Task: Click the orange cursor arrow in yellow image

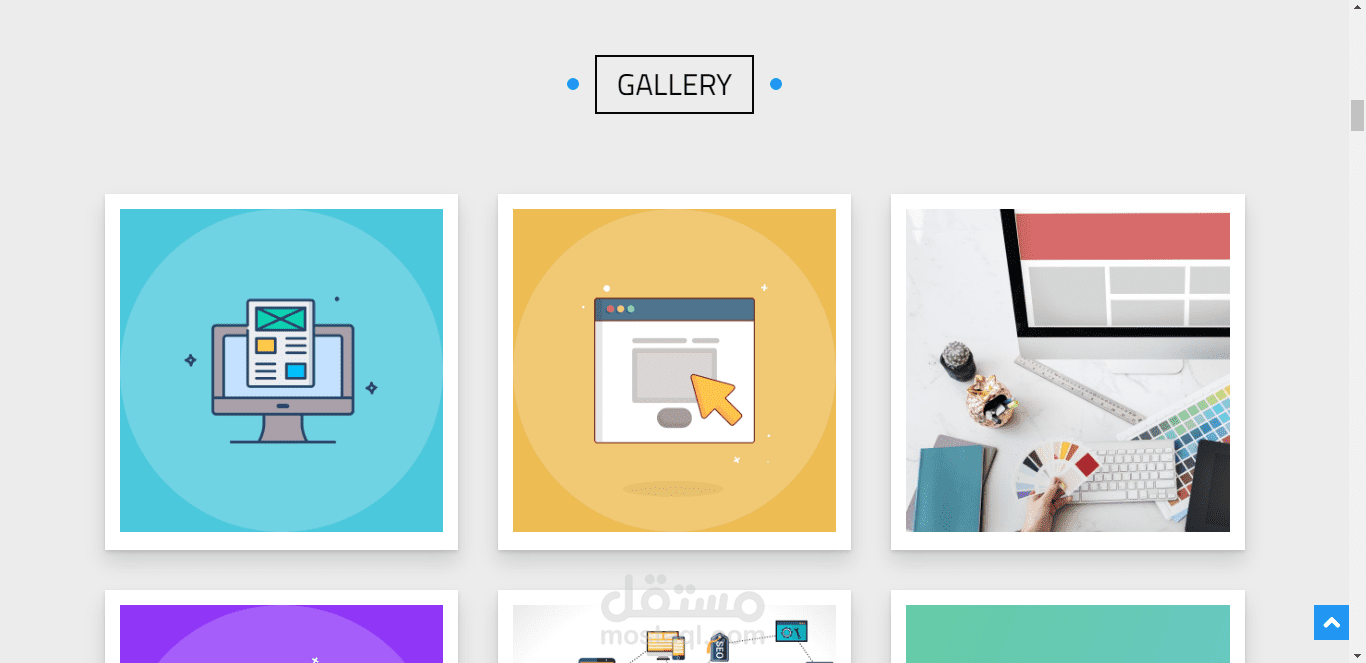Action: 717,397
